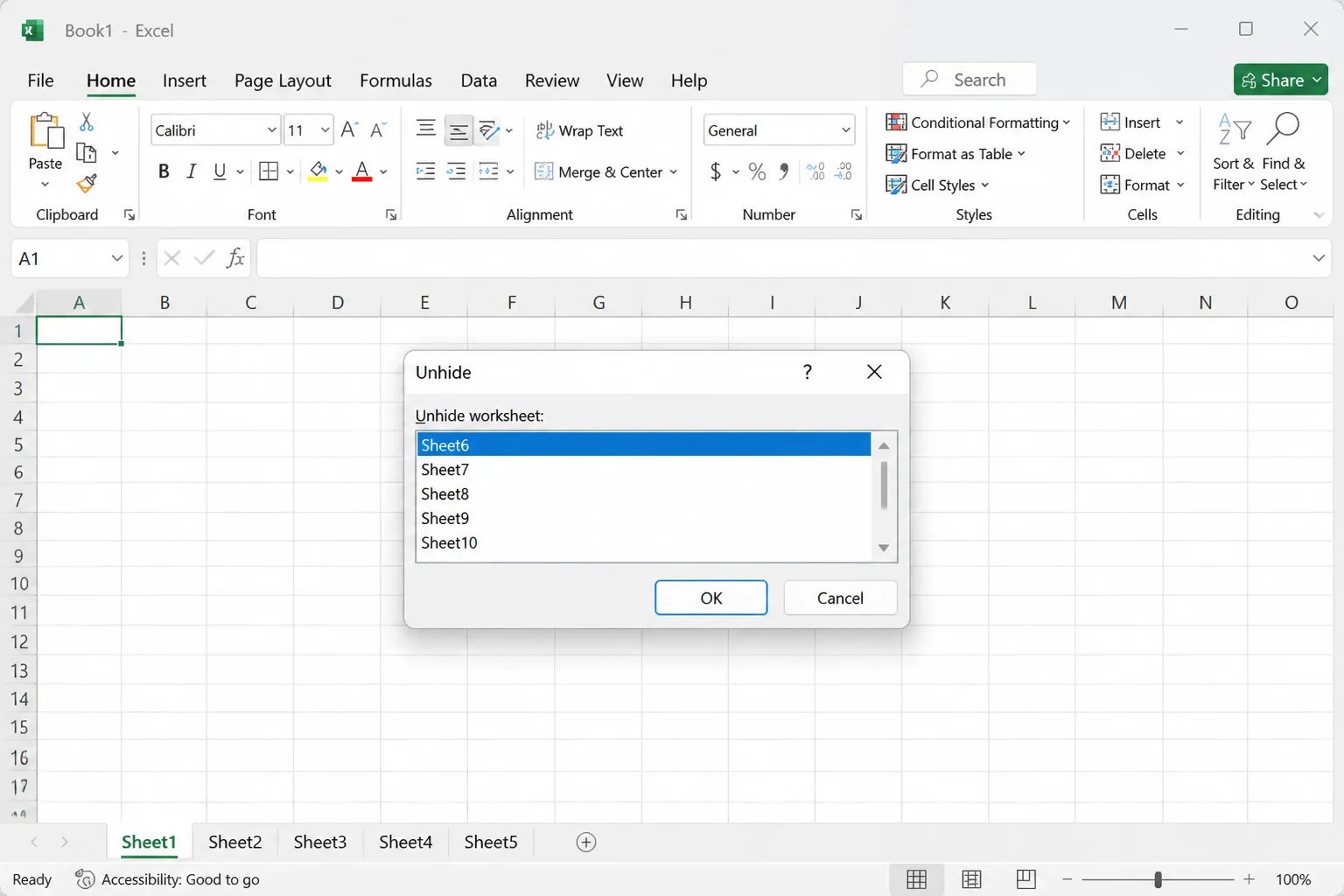Click the Search box

969,80
